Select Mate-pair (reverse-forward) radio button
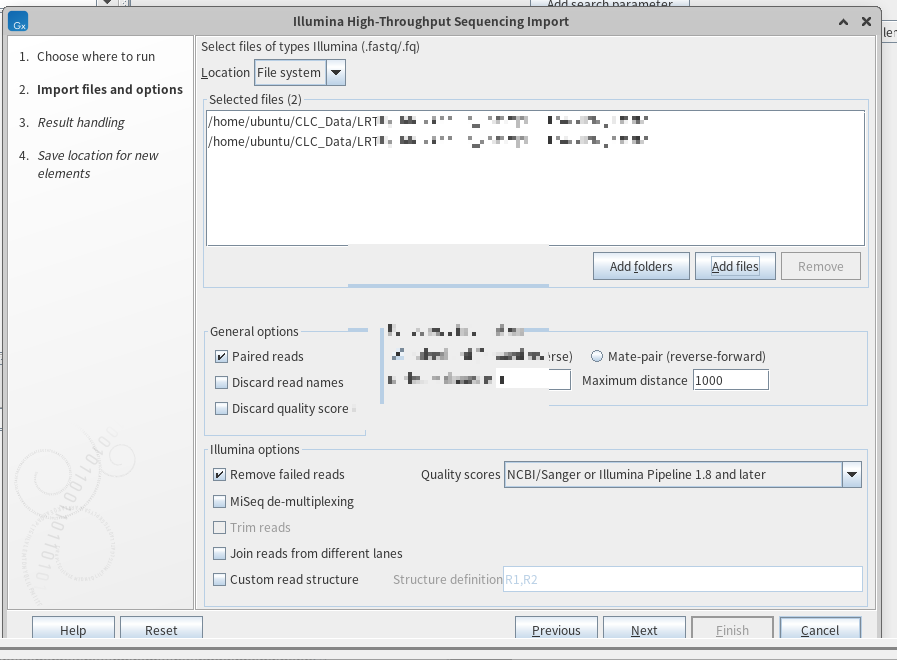The height and width of the screenshot is (660, 897). point(597,356)
